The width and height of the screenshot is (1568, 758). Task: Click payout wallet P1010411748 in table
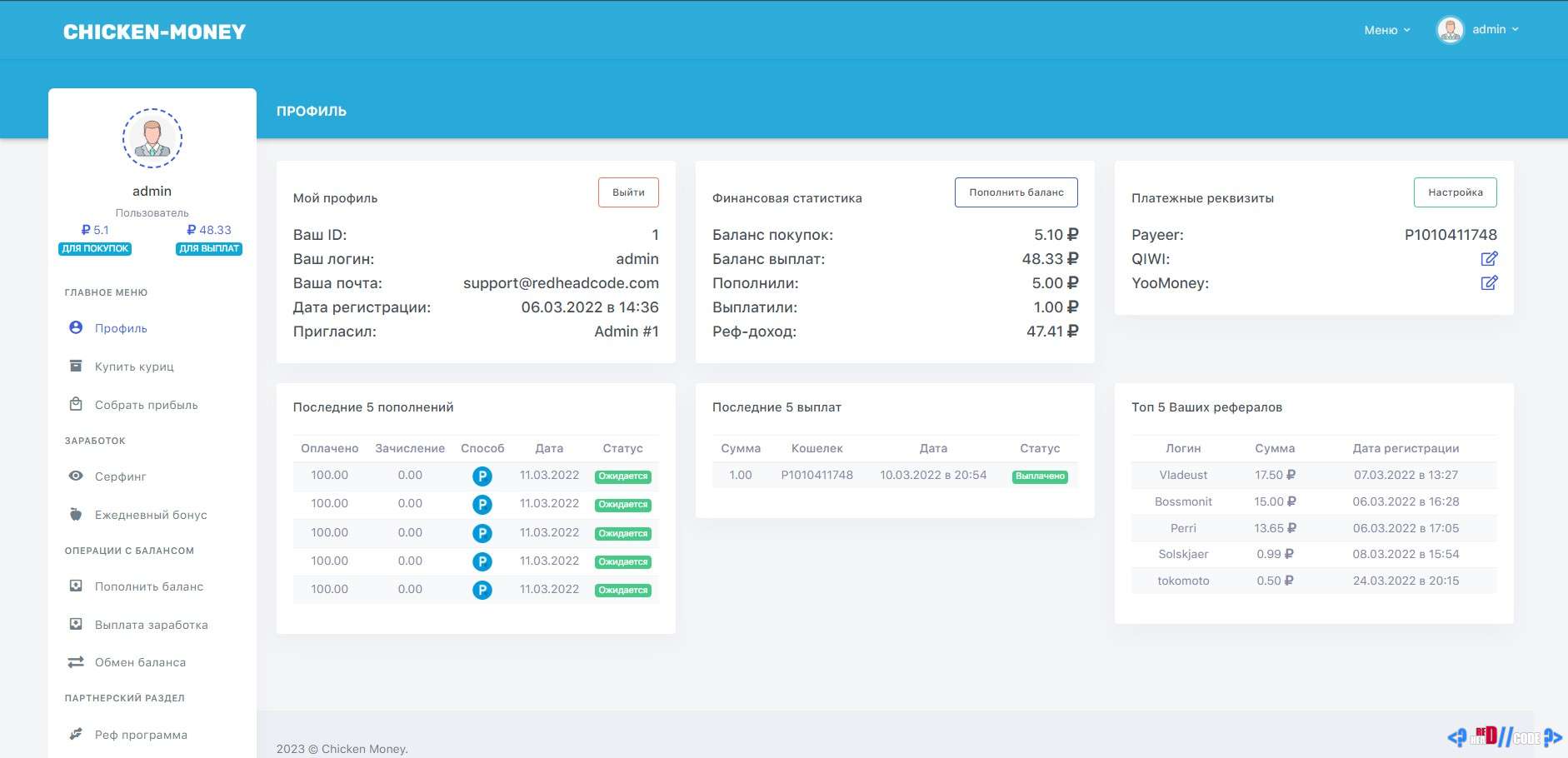816,475
